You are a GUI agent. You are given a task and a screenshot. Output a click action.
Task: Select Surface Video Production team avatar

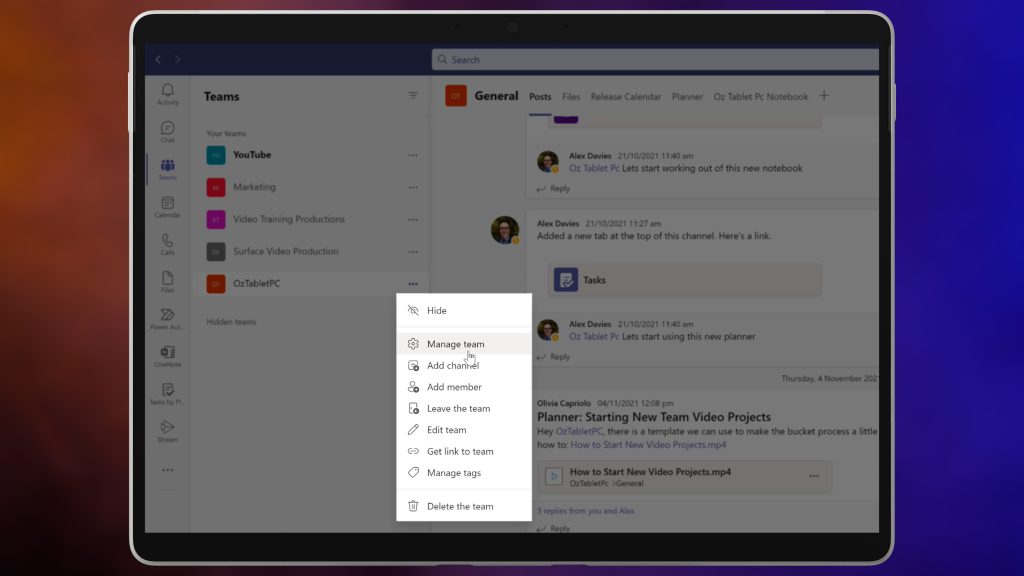click(x=216, y=251)
